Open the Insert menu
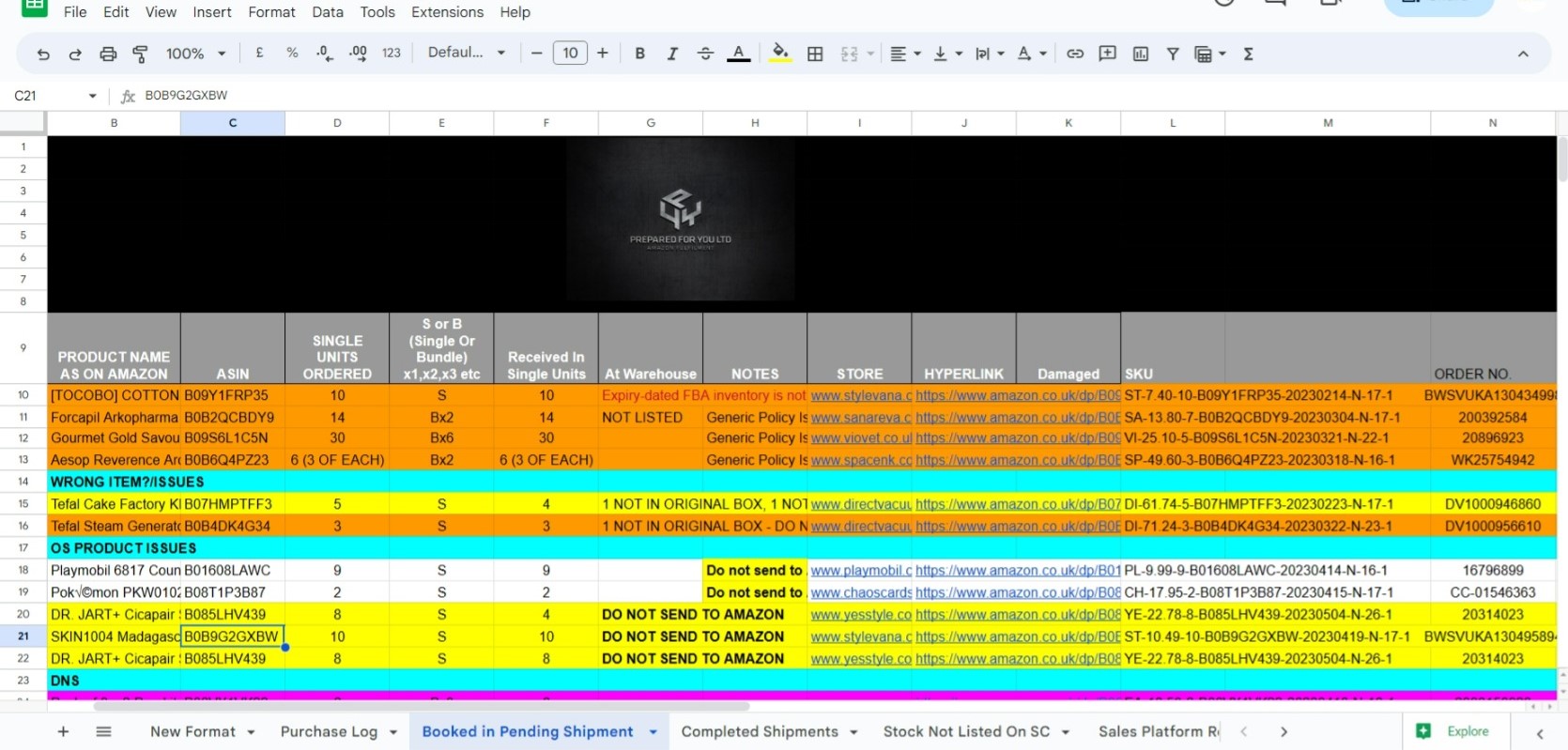This screenshot has width=1568, height=750. point(212,12)
